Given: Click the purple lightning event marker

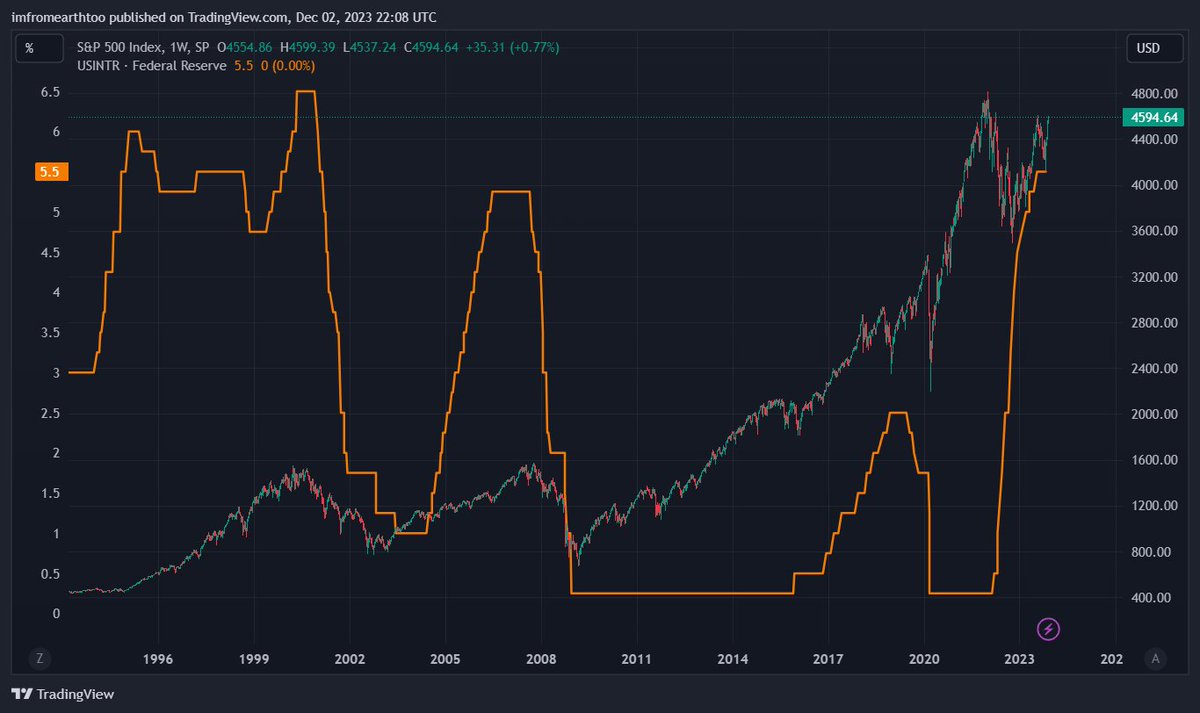Looking at the screenshot, I should coord(1048,629).
